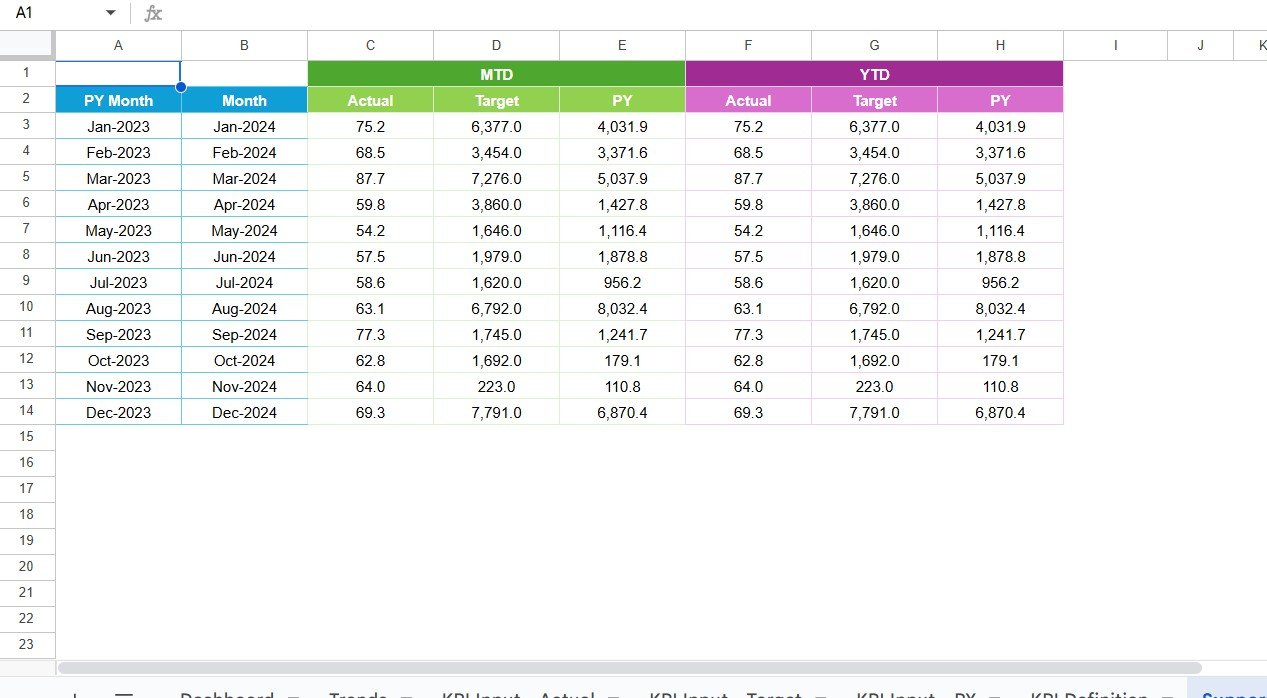Switch to the Dashboard sheet tab
This screenshot has width=1267, height=698.
coord(228,694)
